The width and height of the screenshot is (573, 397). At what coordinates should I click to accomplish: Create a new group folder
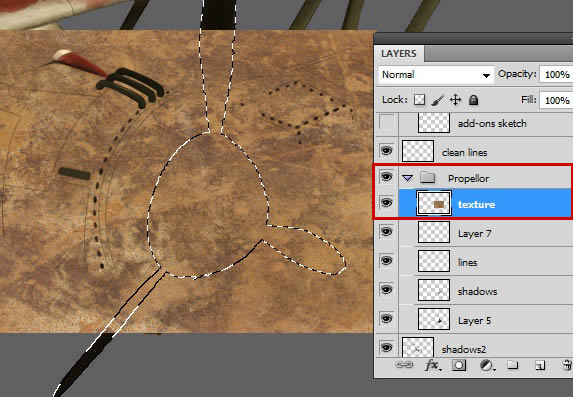513,364
